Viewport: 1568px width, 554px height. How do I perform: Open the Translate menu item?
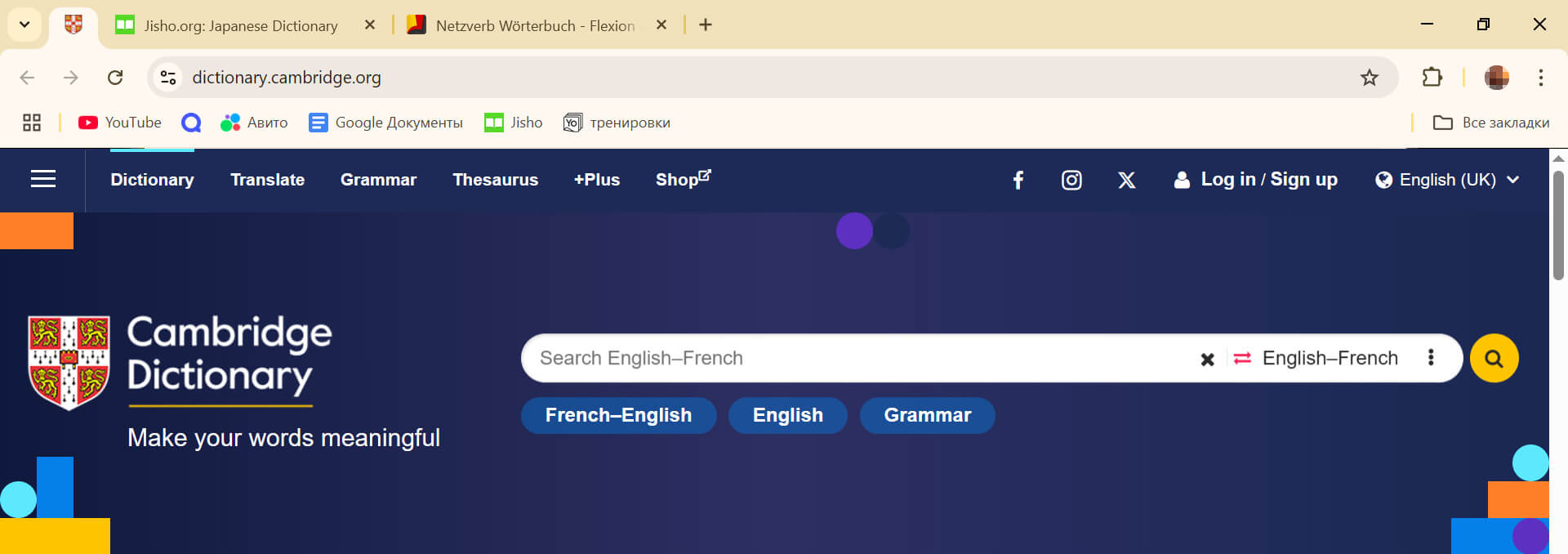point(268,180)
